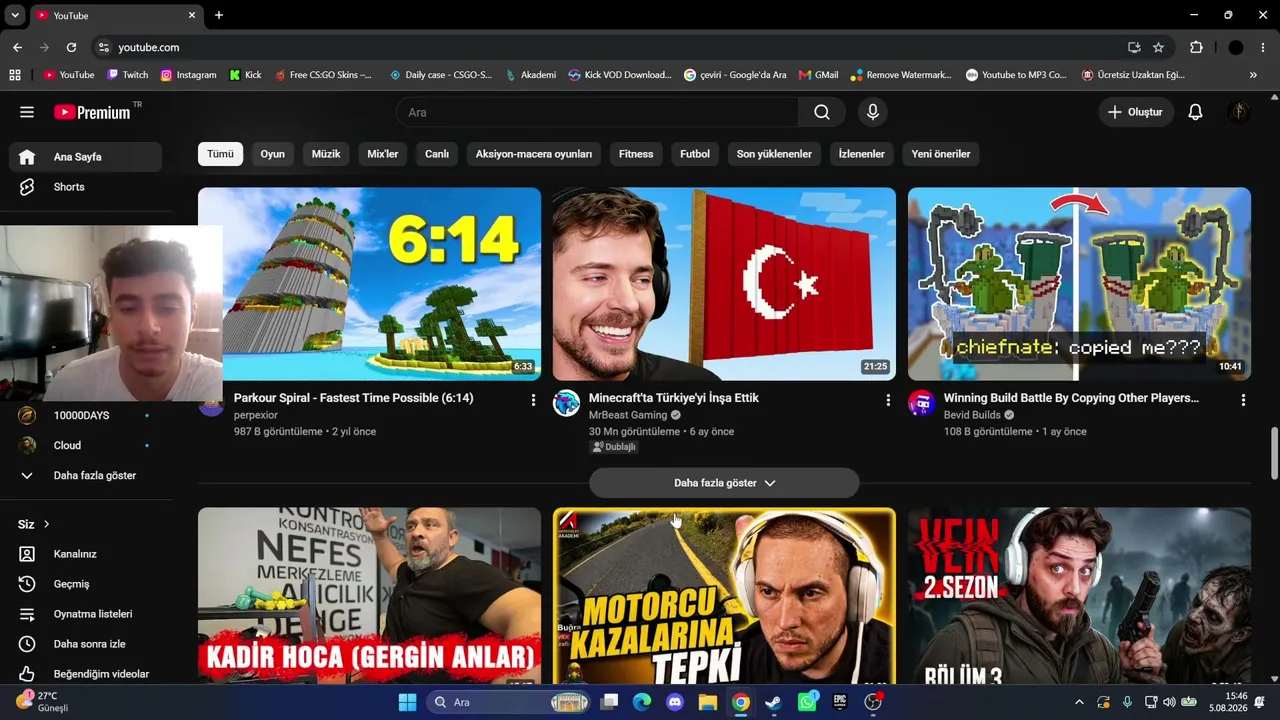View site information in address bar
Viewport: 1280px width, 720px height.
pyautogui.click(x=103, y=47)
